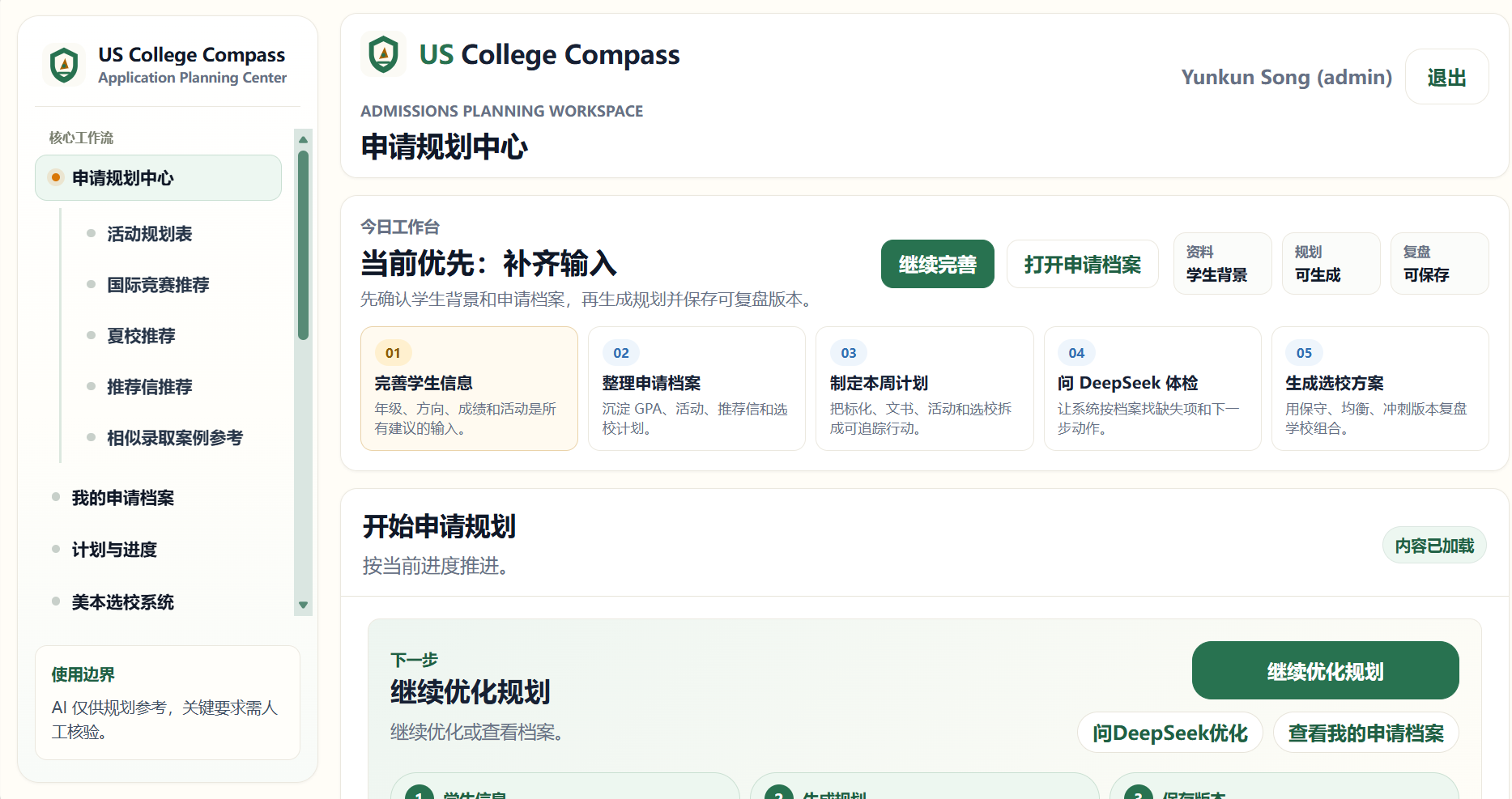Click the Yunkun Song (admin) user name
This screenshot has width=1512, height=799.
(x=1286, y=77)
